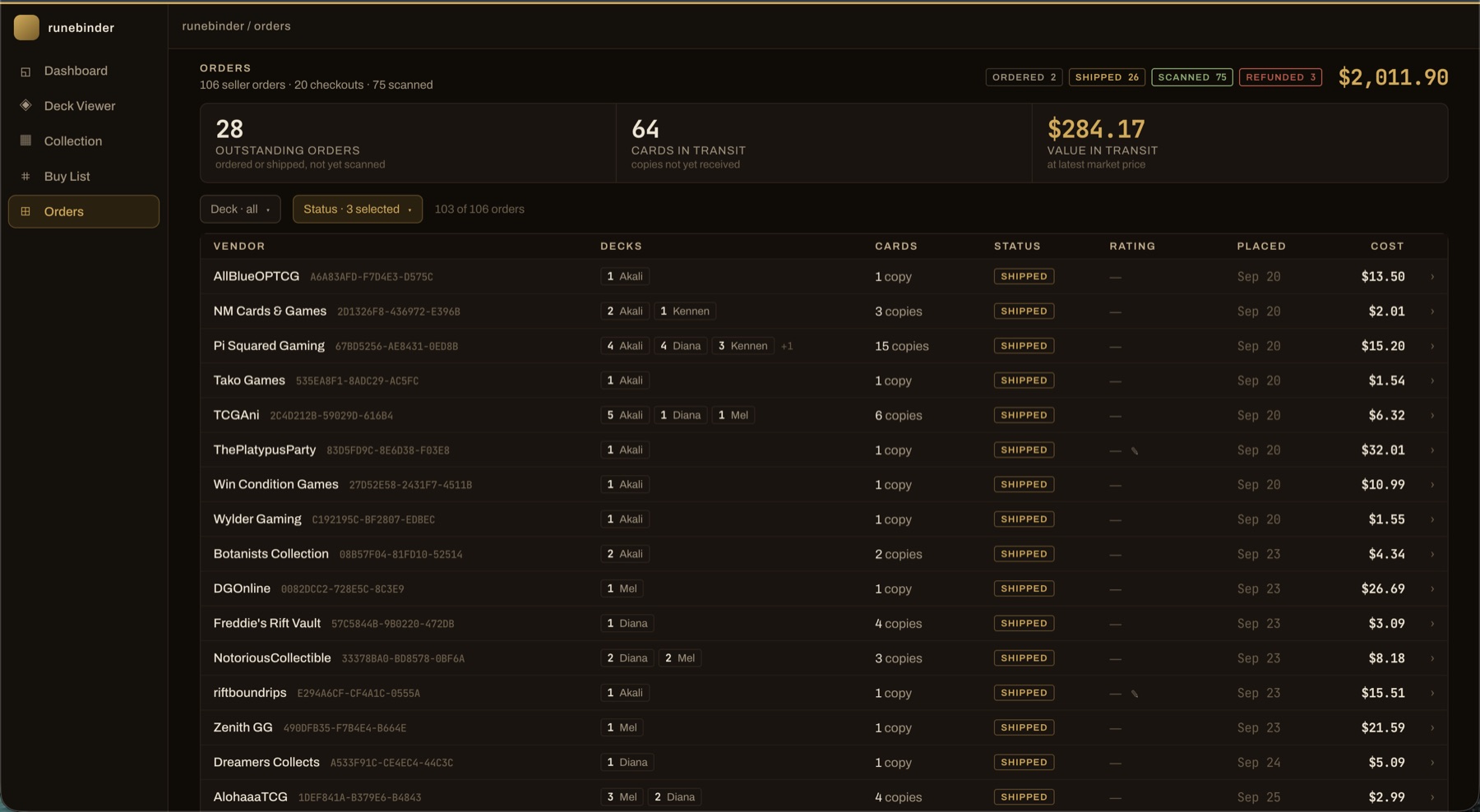This screenshot has height=812, width=1480.
Task: Open the Deck all filter dropdown
Action: tap(240, 209)
